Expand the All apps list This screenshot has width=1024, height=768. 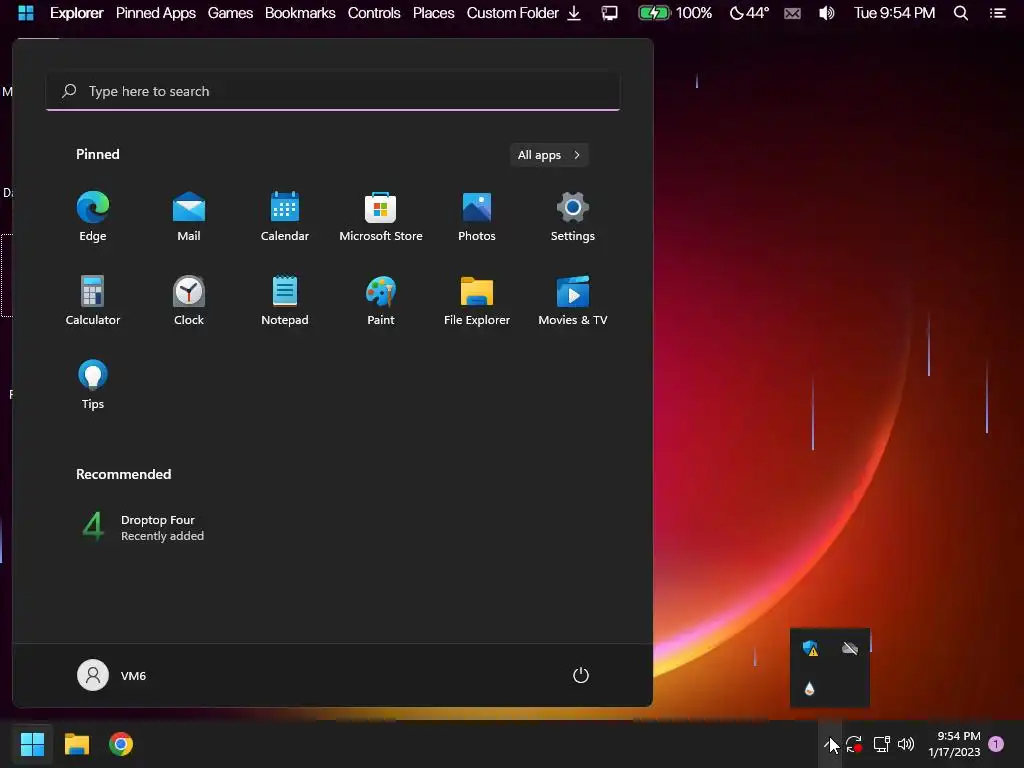coord(549,155)
